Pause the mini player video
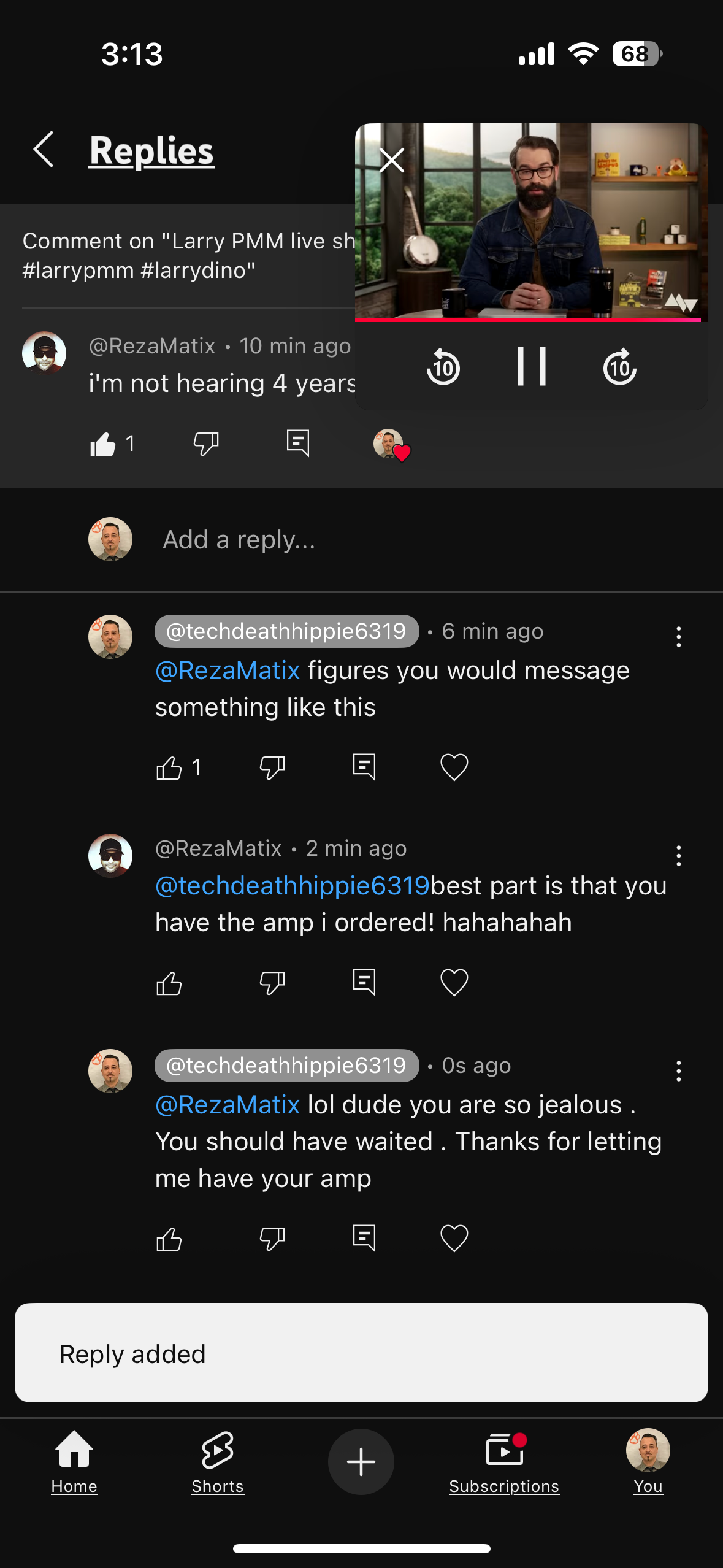The width and height of the screenshot is (723, 1568). (532, 367)
